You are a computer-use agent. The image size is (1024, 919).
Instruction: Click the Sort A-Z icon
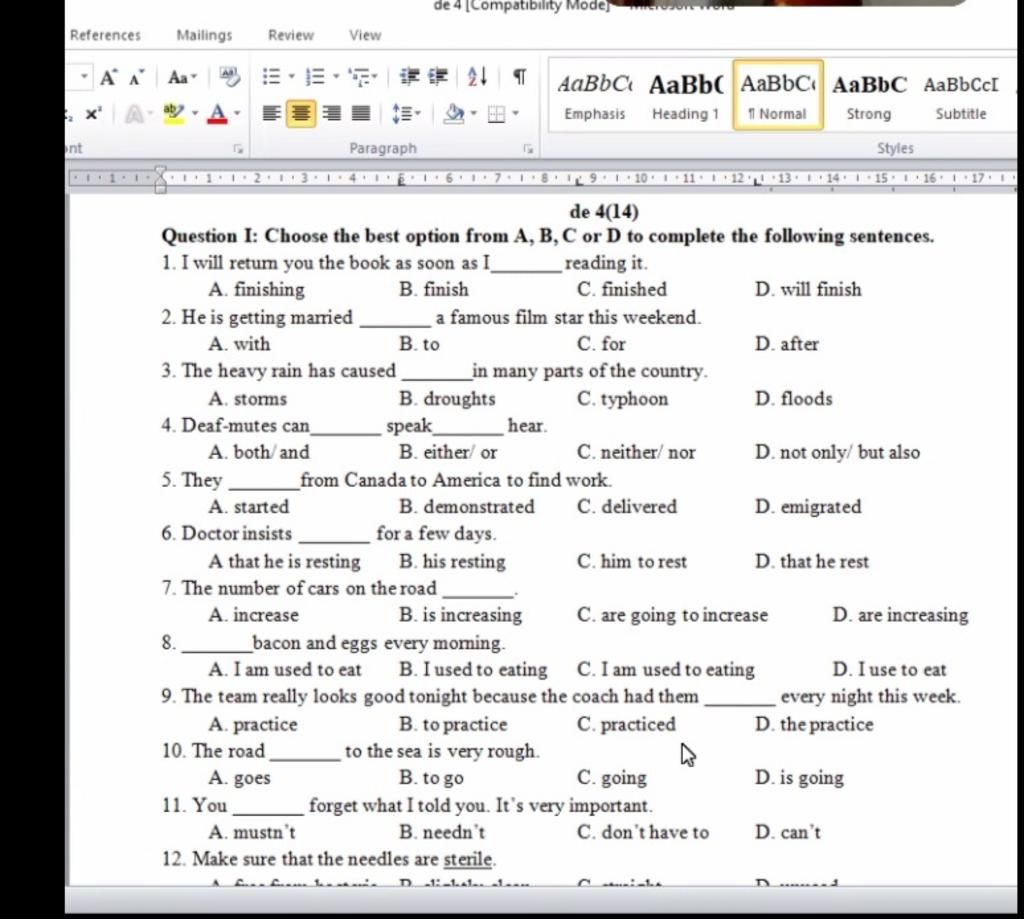tap(477, 77)
